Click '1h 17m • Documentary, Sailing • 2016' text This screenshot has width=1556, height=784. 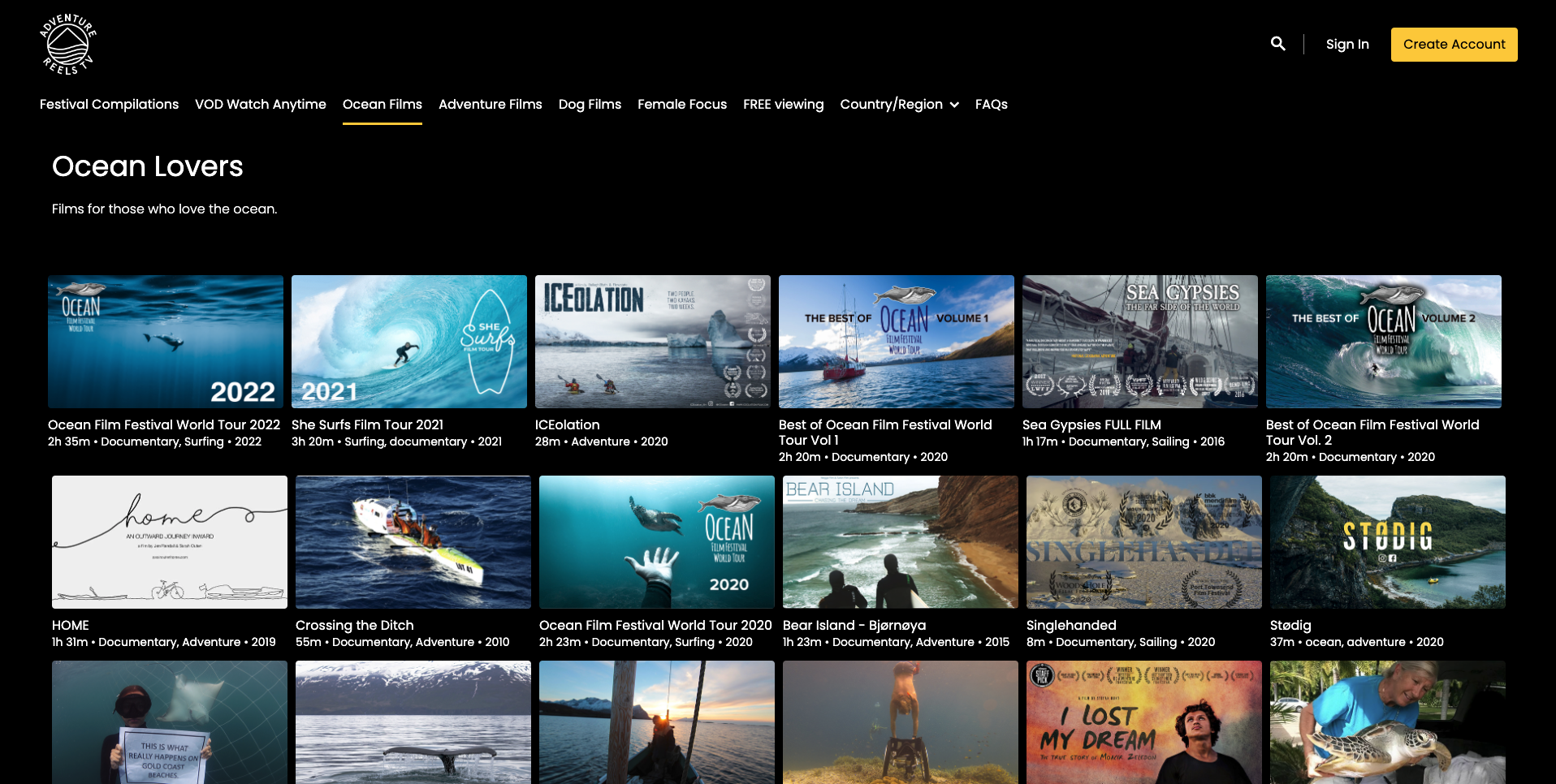click(1123, 442)
